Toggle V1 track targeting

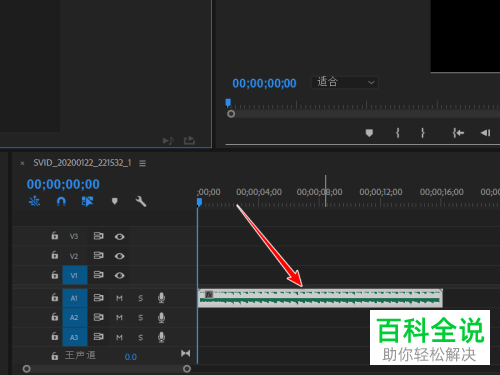coord(75,275)
